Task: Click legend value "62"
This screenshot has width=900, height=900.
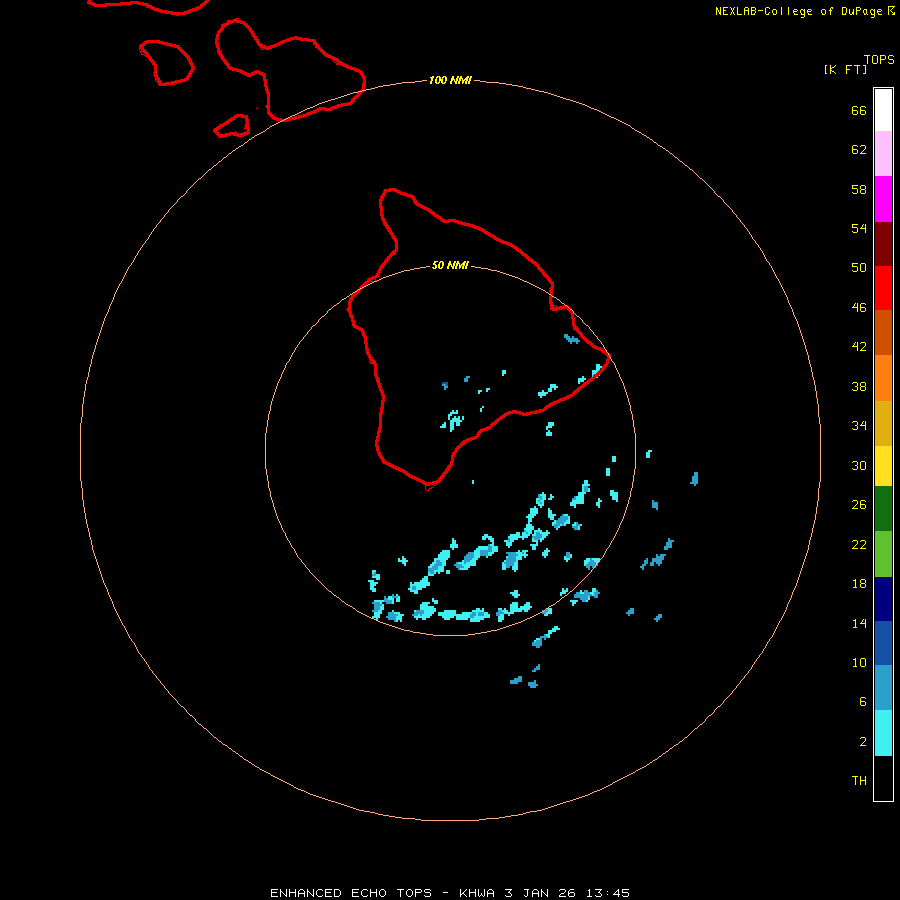Action: [x=859, y=149]
